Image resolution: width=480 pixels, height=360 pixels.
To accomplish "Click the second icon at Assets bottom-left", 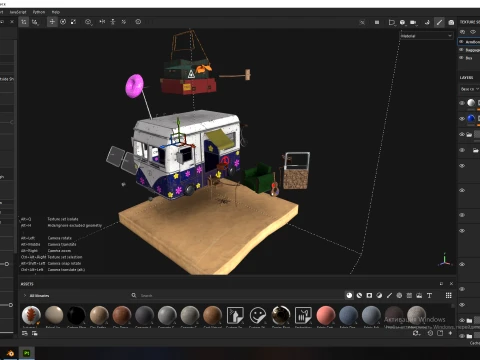I will 34,333.
